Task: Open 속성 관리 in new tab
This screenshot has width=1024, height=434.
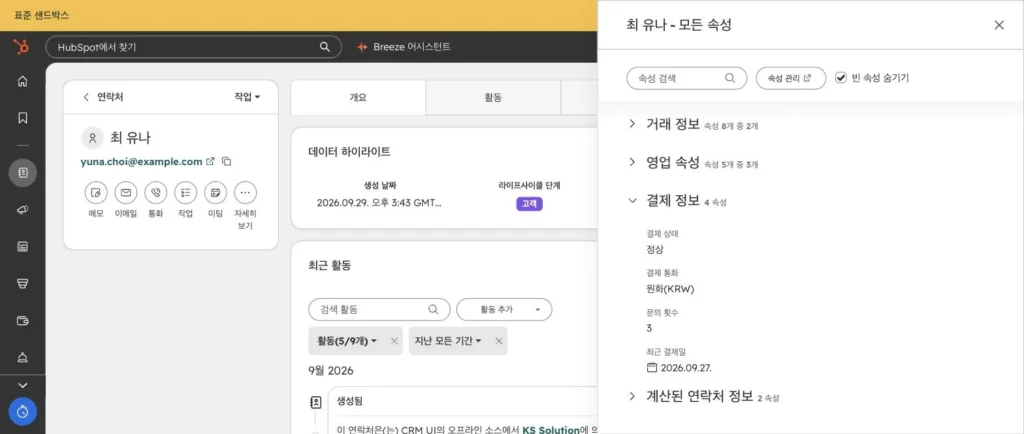Action: pos(789,78)
